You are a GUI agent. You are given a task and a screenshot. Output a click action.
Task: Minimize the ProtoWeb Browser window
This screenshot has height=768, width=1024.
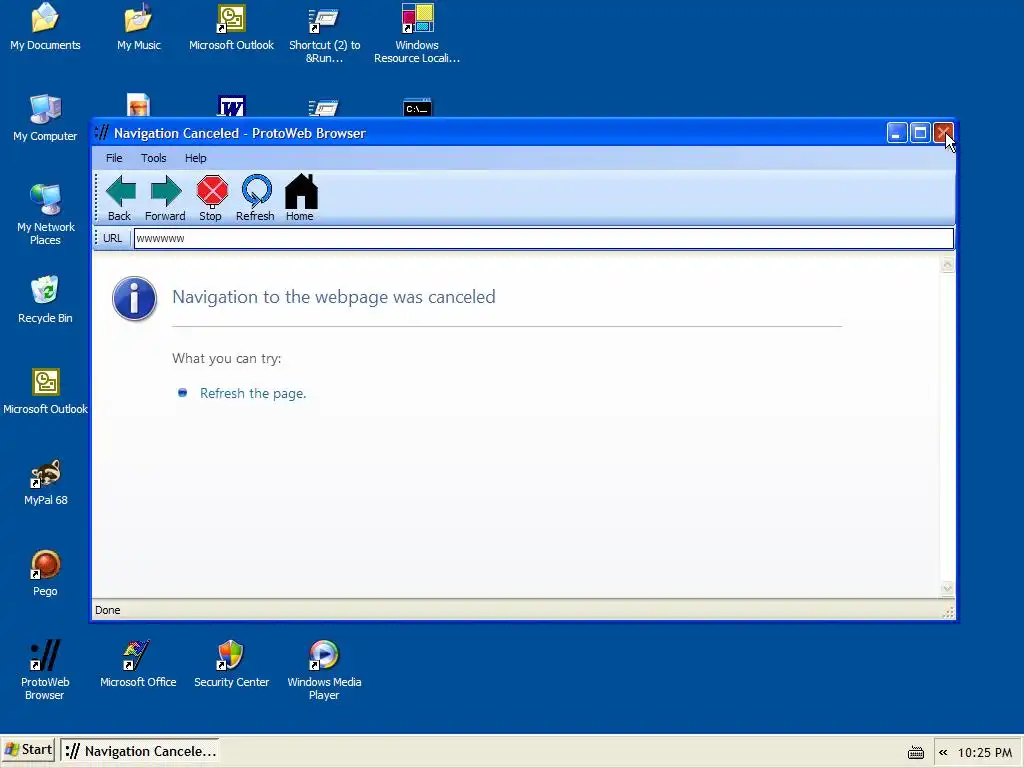pos(897,133)
